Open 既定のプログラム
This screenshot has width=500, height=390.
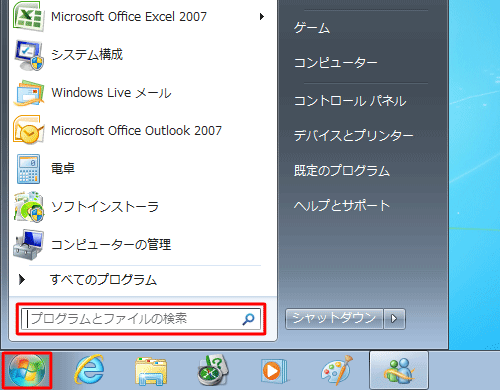point(342,171)
